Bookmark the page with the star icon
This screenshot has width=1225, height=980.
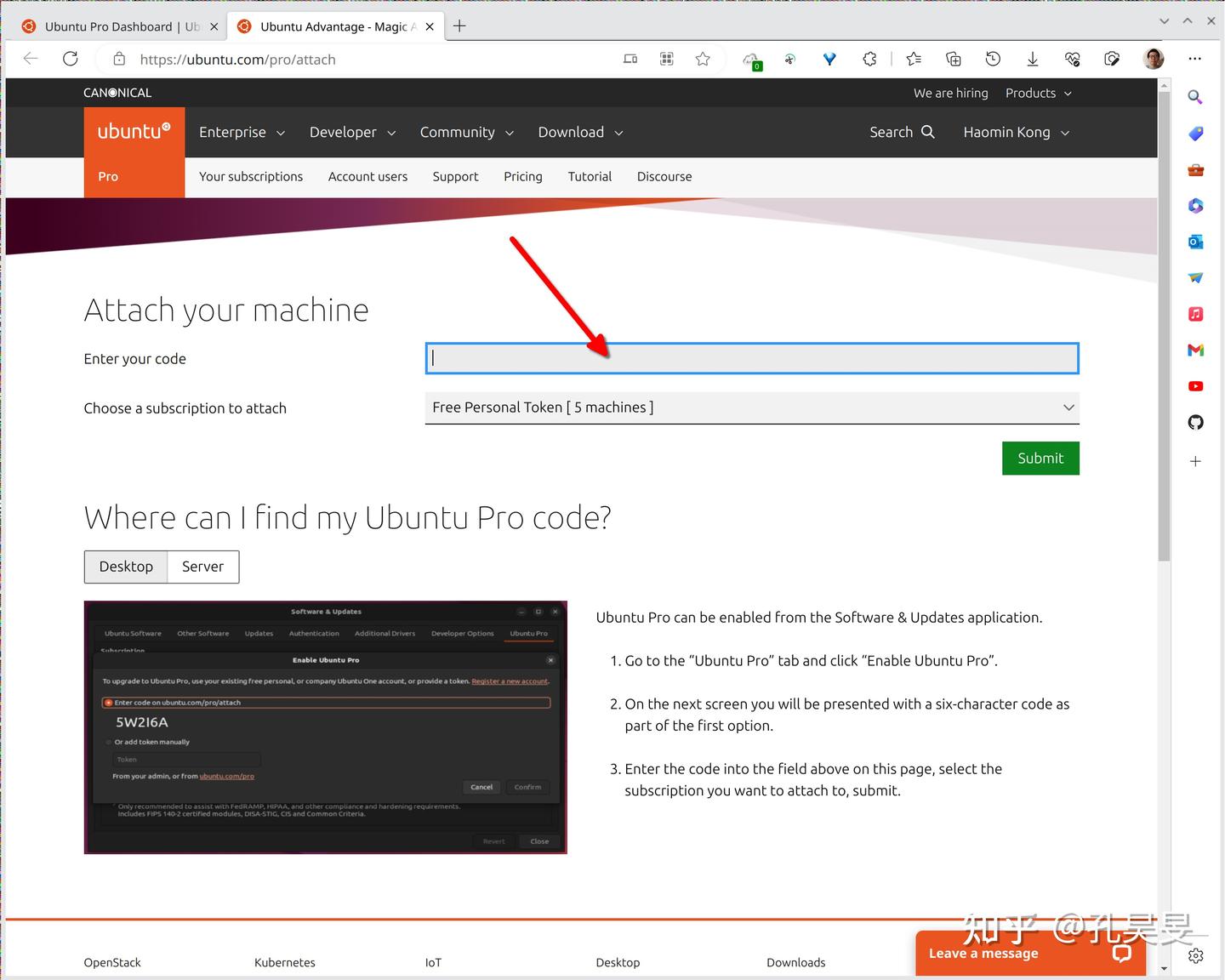[704, 59]
